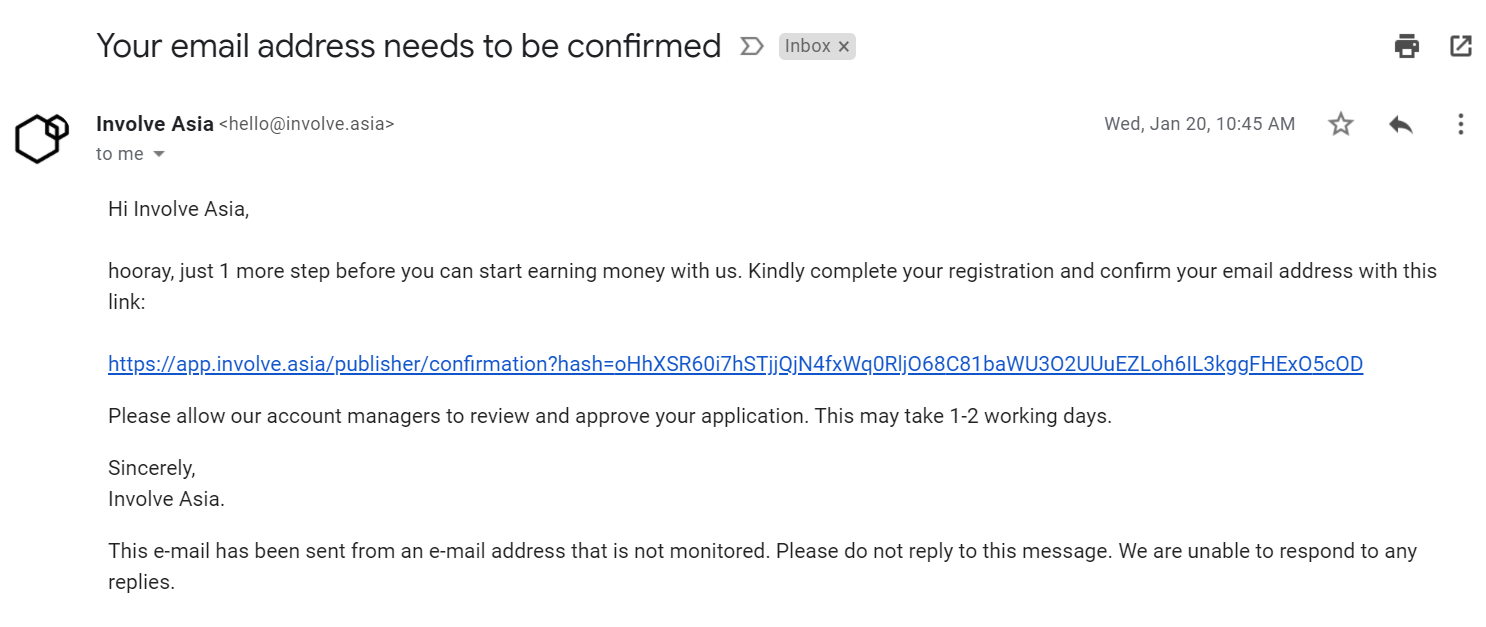The width and height of the screenshot is (1486, 627).
Task: Click the sender name Involve Asia
Action: [155, 124]
